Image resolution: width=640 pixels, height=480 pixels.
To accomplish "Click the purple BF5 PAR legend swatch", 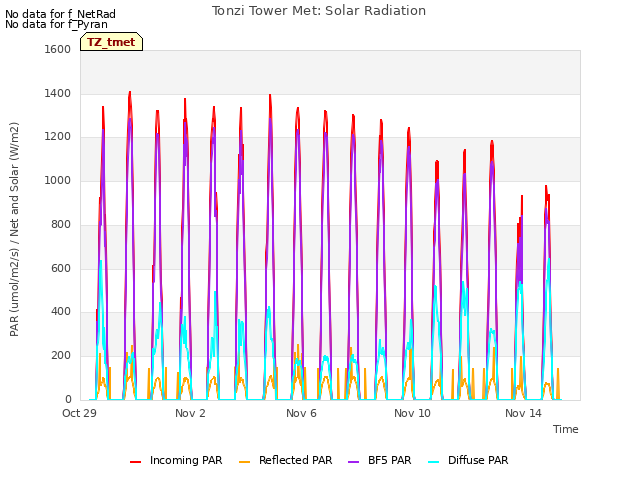I will tap(353, 462).
